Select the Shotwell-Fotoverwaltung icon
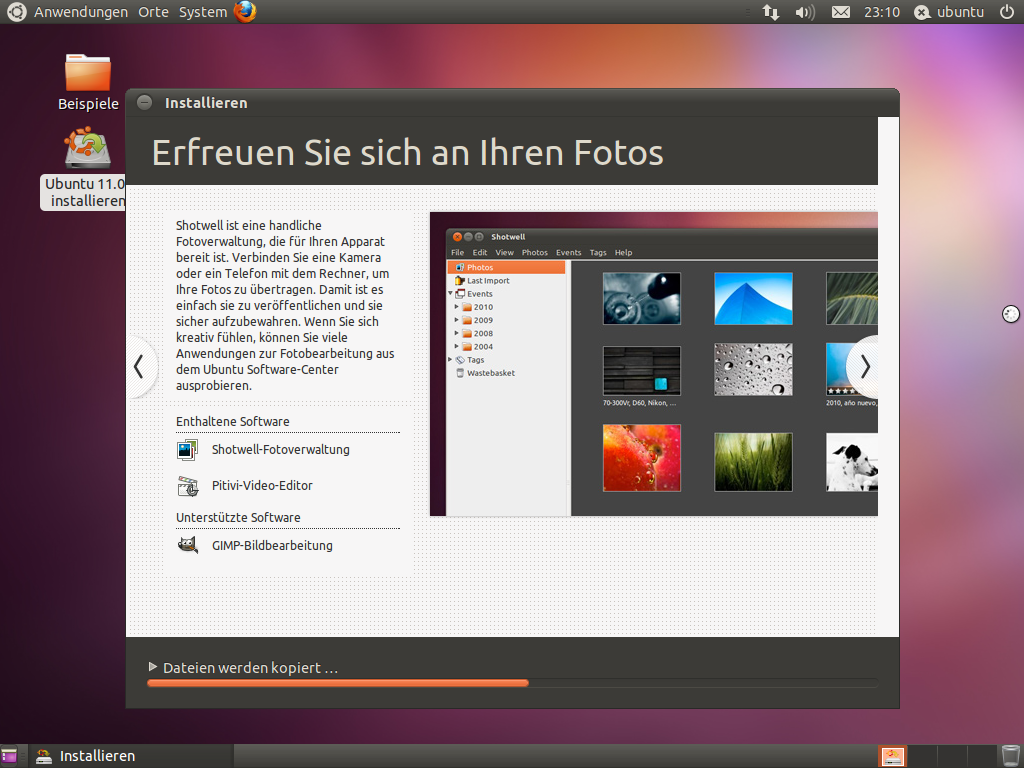Viewport: 1024px width, 768px height. [187, 449]
